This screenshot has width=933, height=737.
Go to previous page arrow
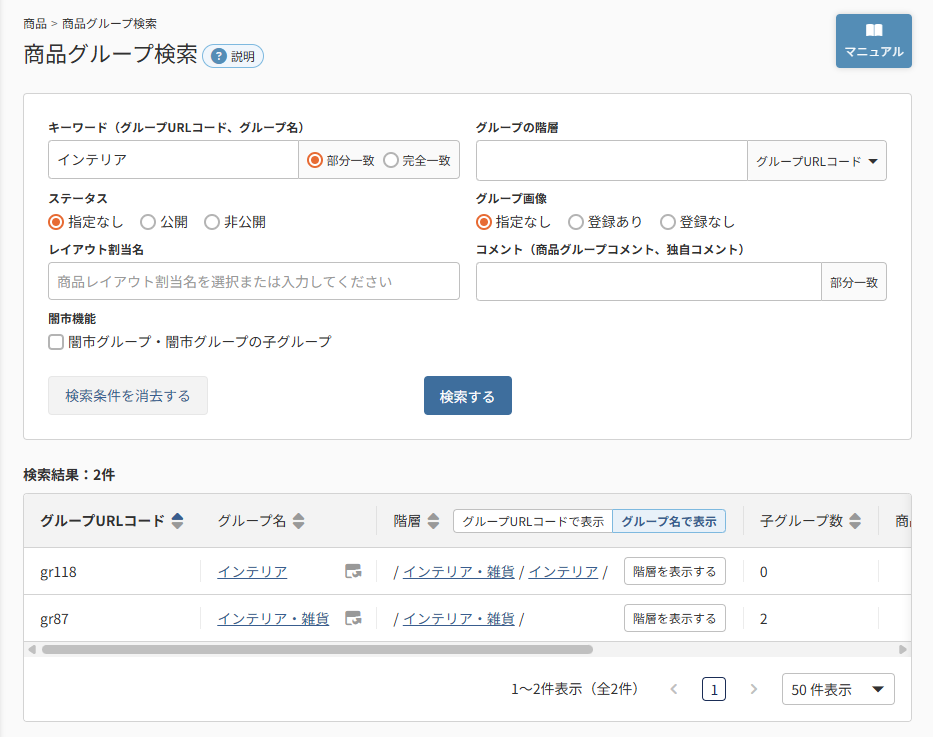674,689
